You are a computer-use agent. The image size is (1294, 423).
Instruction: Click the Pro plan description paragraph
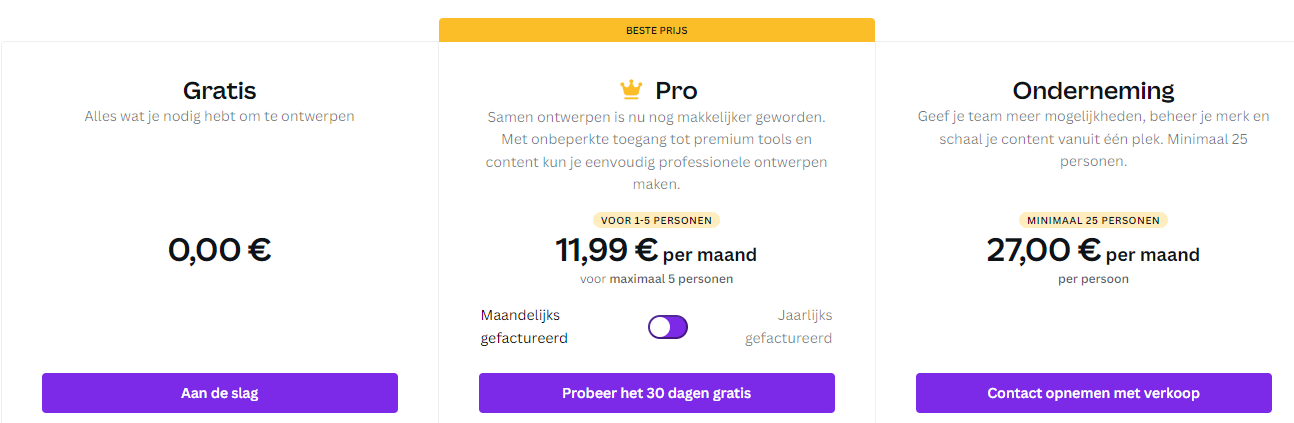[x=657, y=150]
